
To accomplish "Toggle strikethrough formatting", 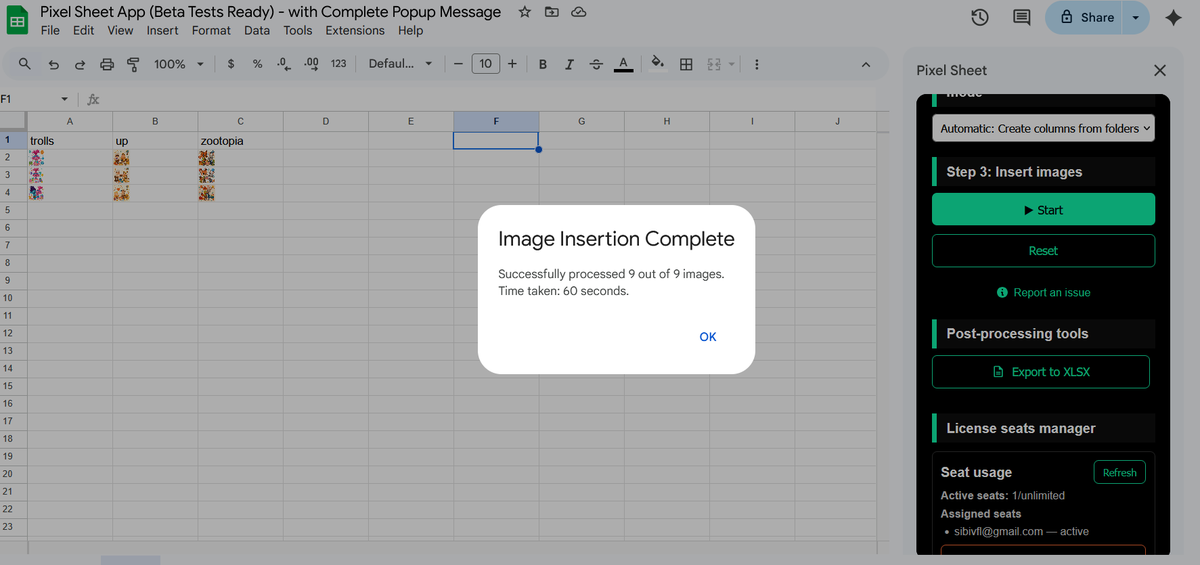I will point(596,64).
